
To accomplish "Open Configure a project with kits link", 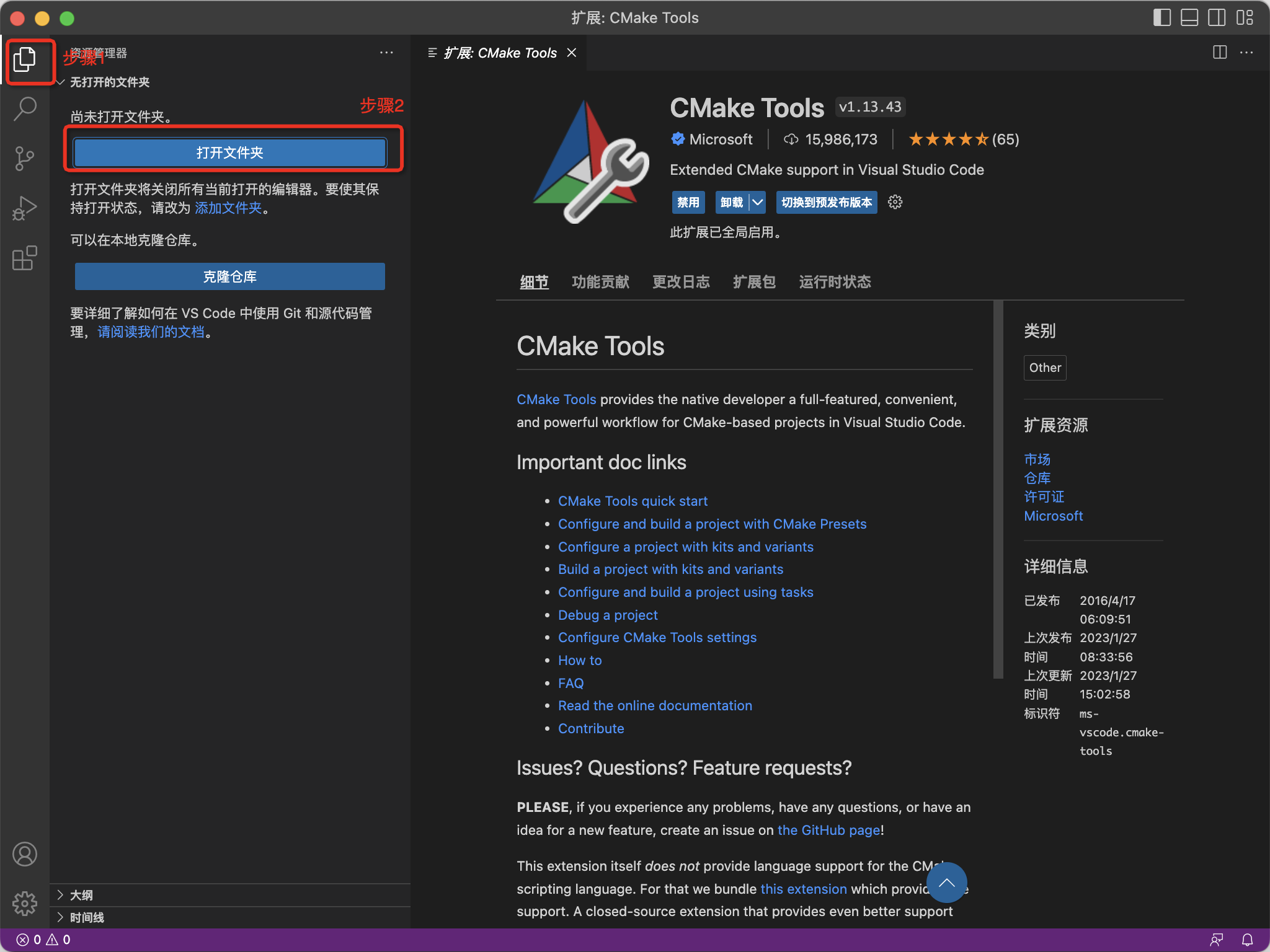I will click(x=685, y=547).
